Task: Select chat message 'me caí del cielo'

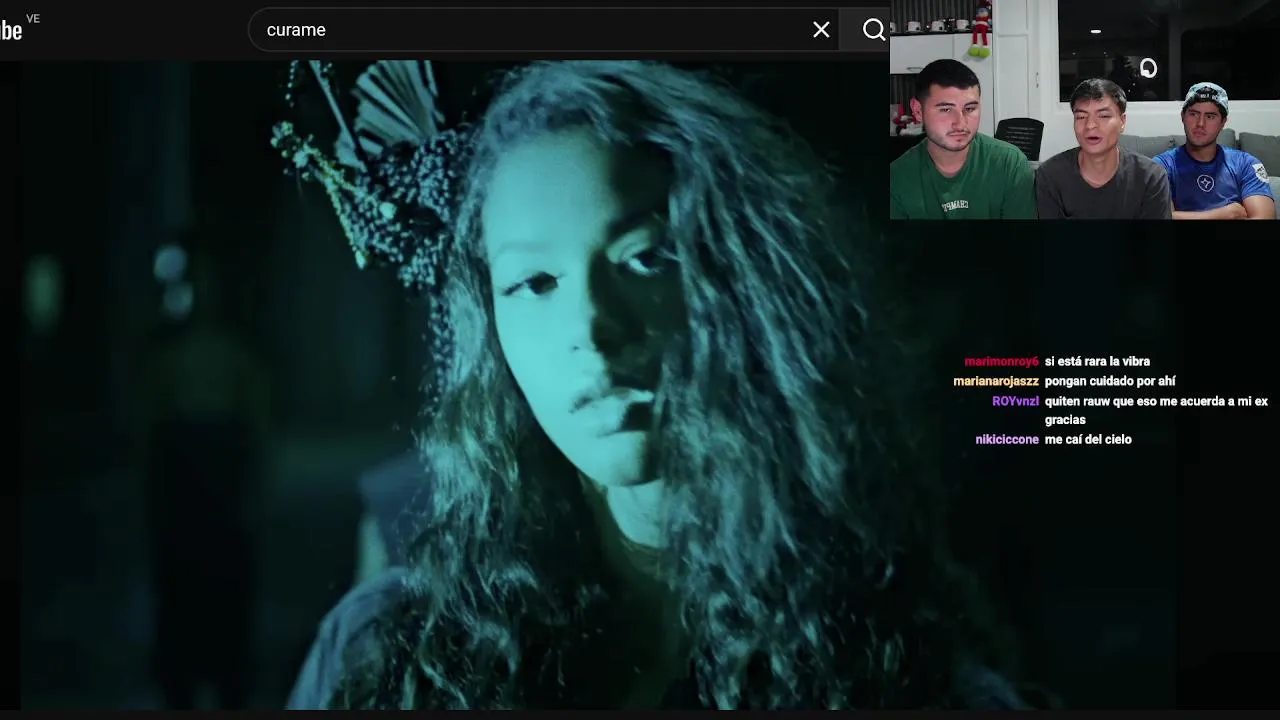Action: (x=1088, y=439)
